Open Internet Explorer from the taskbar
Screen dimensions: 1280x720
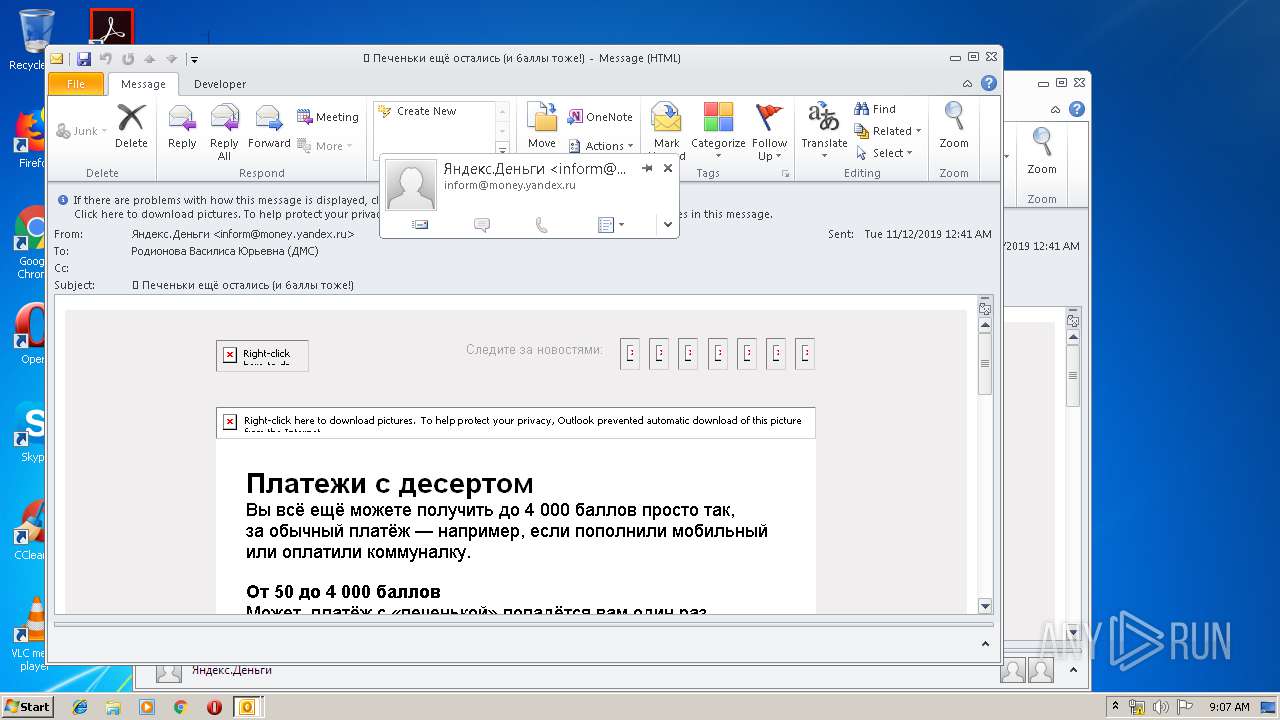(80, 707)
